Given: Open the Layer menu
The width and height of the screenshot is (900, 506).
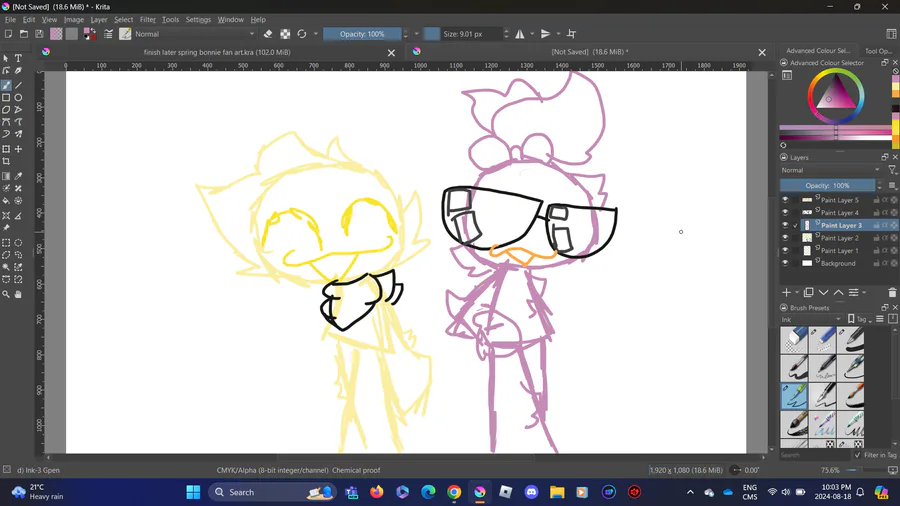Looking at the screenshot, I should pyautogui.click(x=99, y=20).
